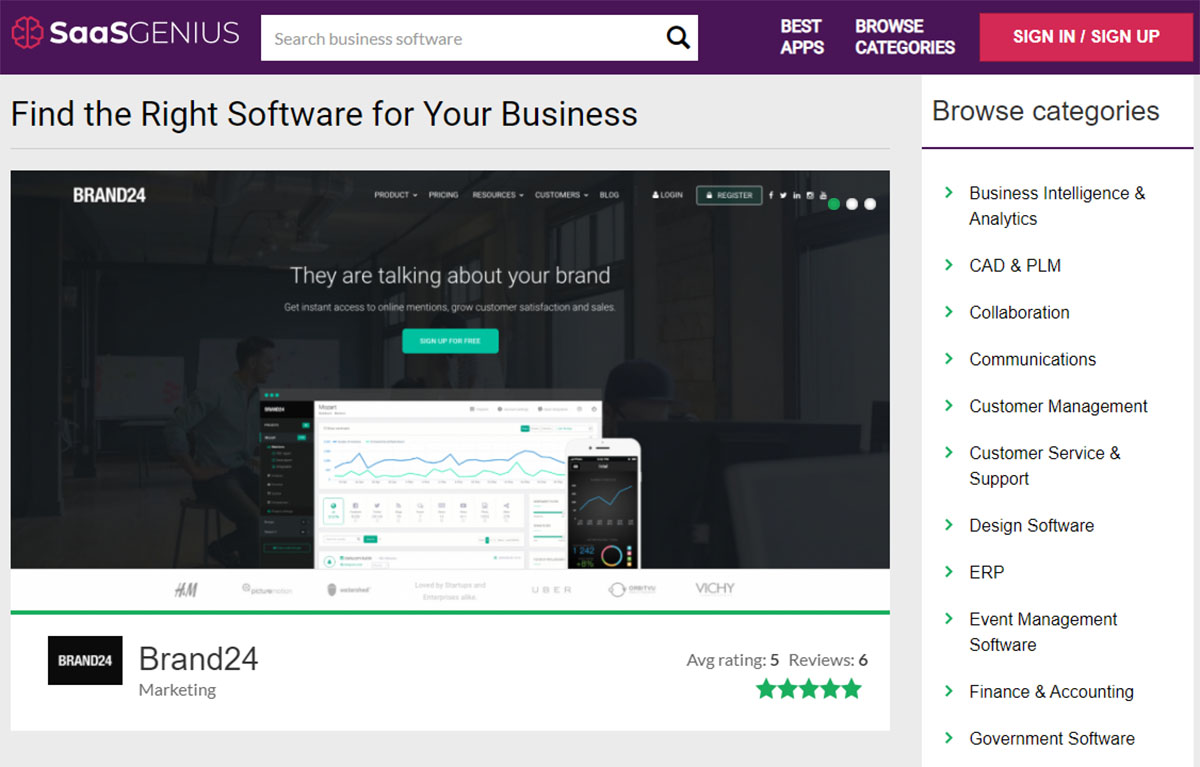This screenshot has width=1200, height=767.
Task: Click the Reviews: 6 text
Action: (828, 660)
